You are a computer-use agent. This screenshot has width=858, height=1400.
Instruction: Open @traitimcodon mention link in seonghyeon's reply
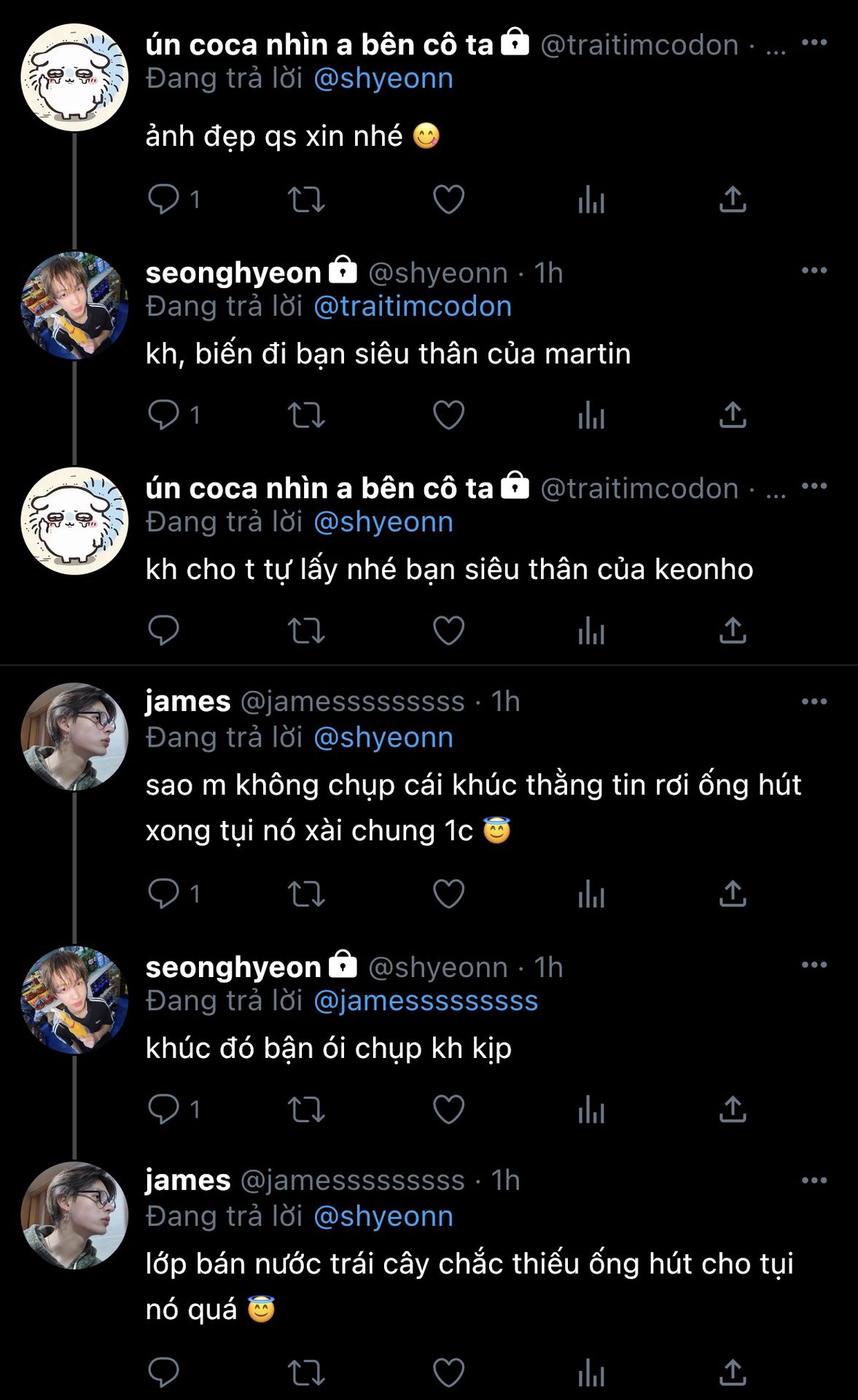[413, 307]
